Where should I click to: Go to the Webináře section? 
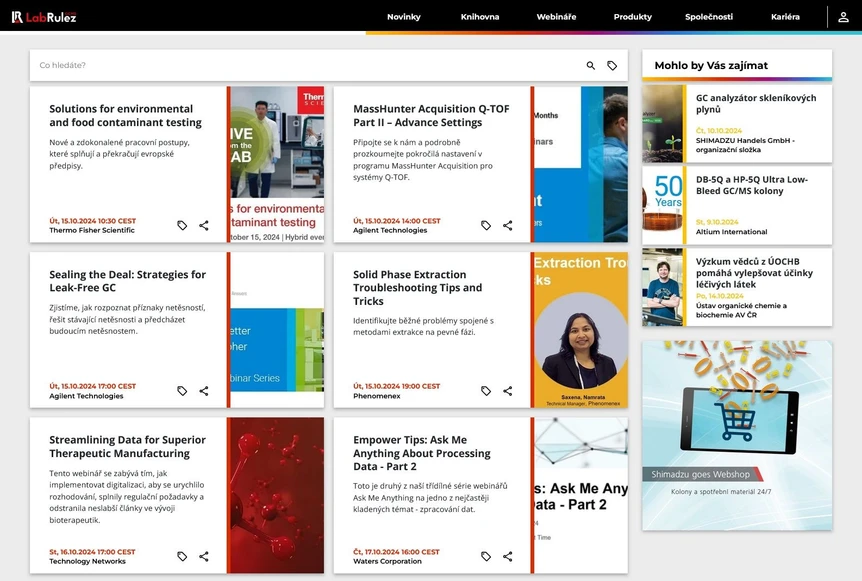point(556,17)
